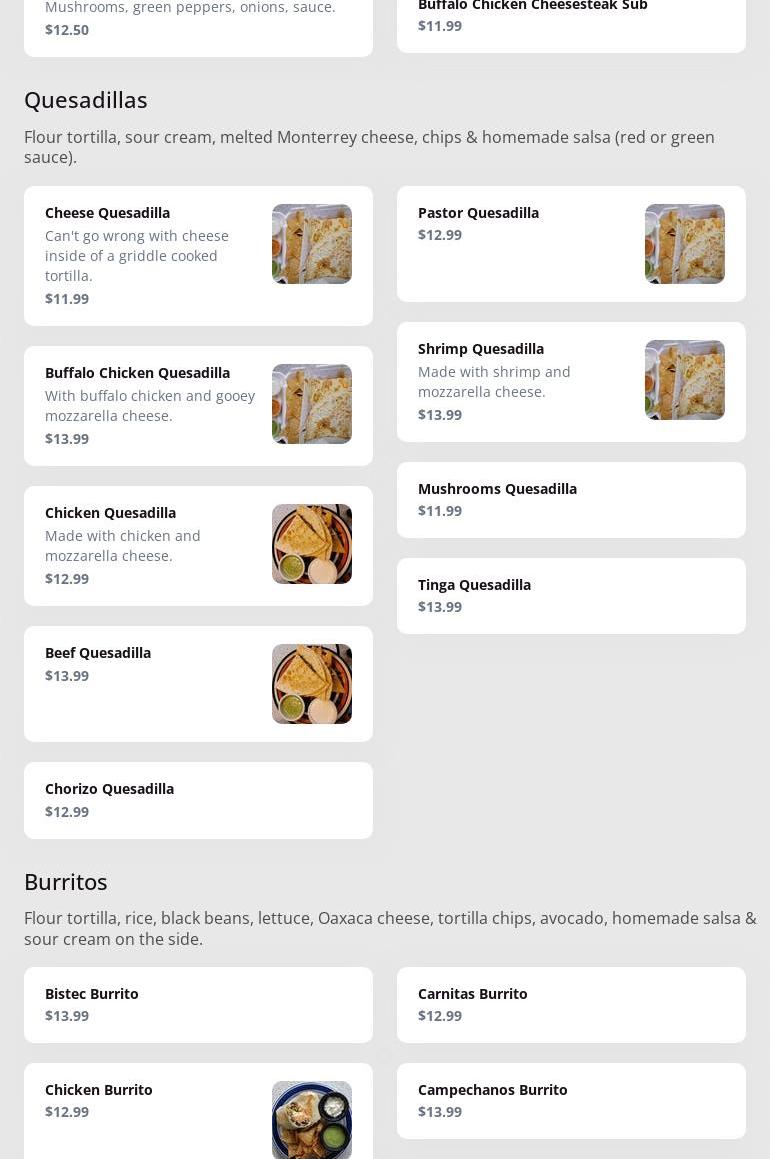Select the Mushrooms Quesadilla item
Screen dimensions: 770x1159
click(x=571, y=500)
